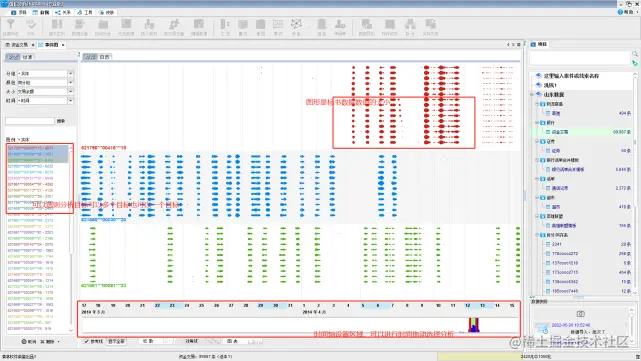641x361 pixels.
Task: Click the camera snapshot icon in right panel
Action: tap(580, 314)
